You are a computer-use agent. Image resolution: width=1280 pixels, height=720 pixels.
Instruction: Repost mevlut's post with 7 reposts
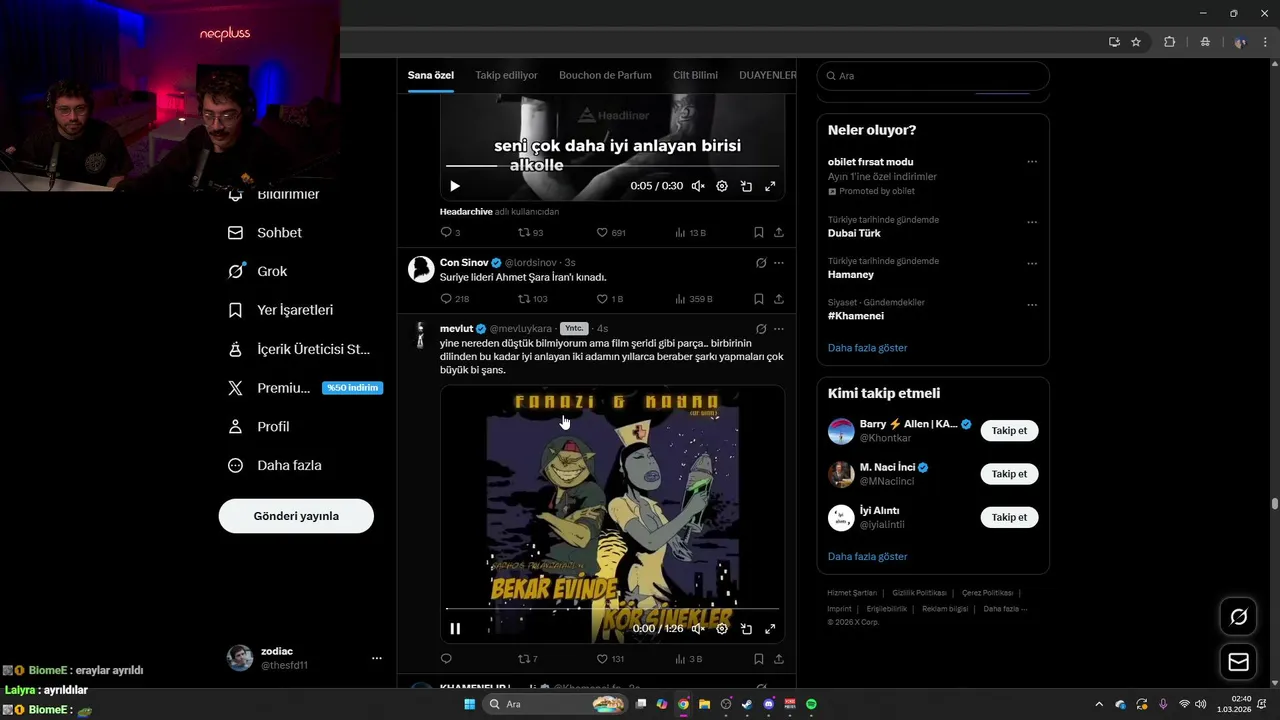523,659
